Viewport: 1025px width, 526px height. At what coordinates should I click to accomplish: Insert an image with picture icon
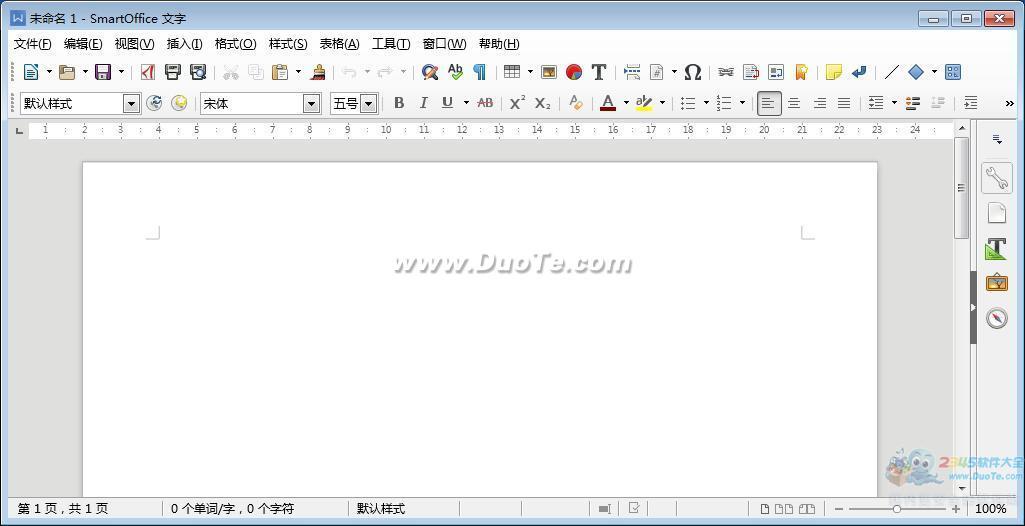[x=549, y=72]
